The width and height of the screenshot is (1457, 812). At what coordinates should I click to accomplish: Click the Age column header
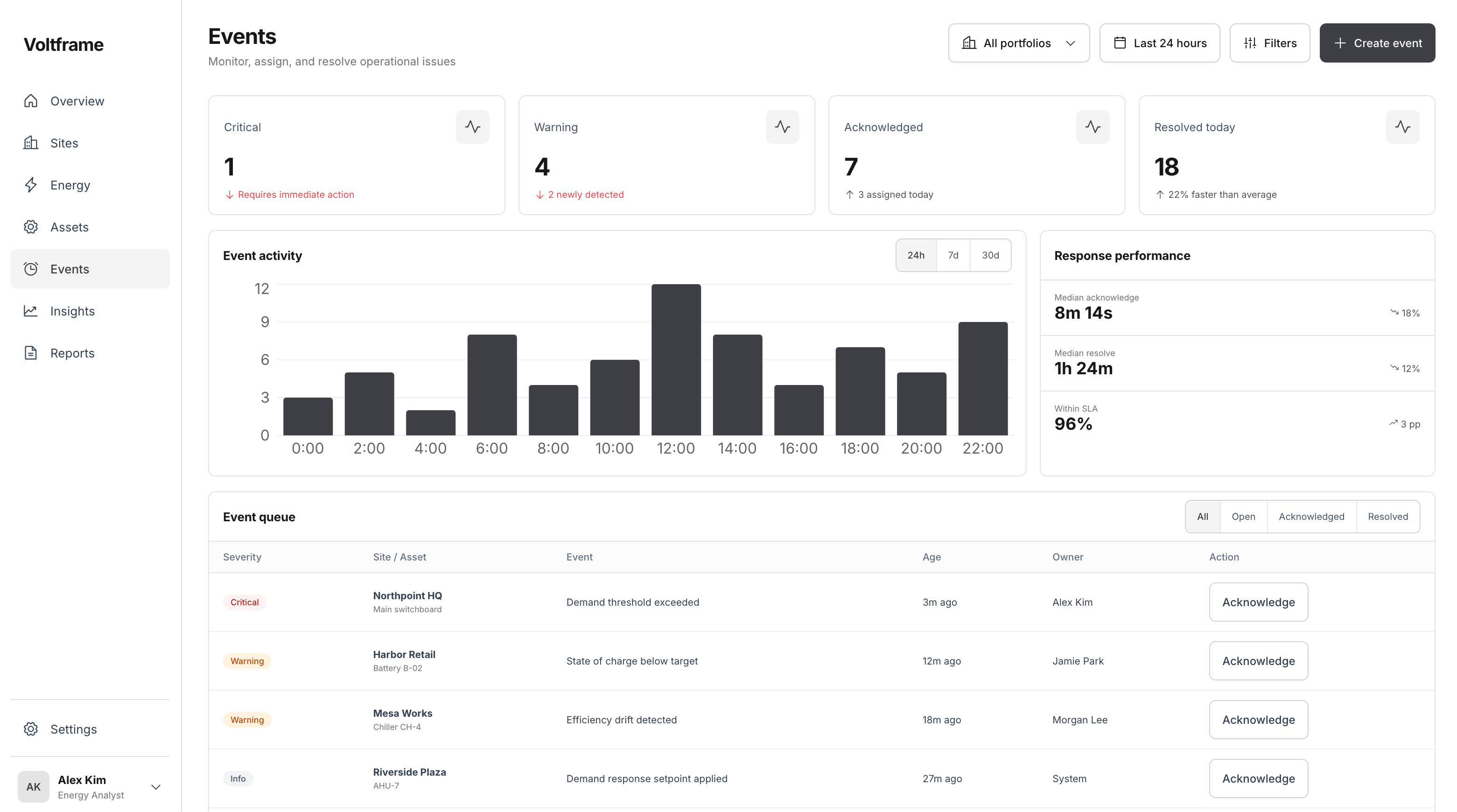pyautogui.click(x=932, y=557)
